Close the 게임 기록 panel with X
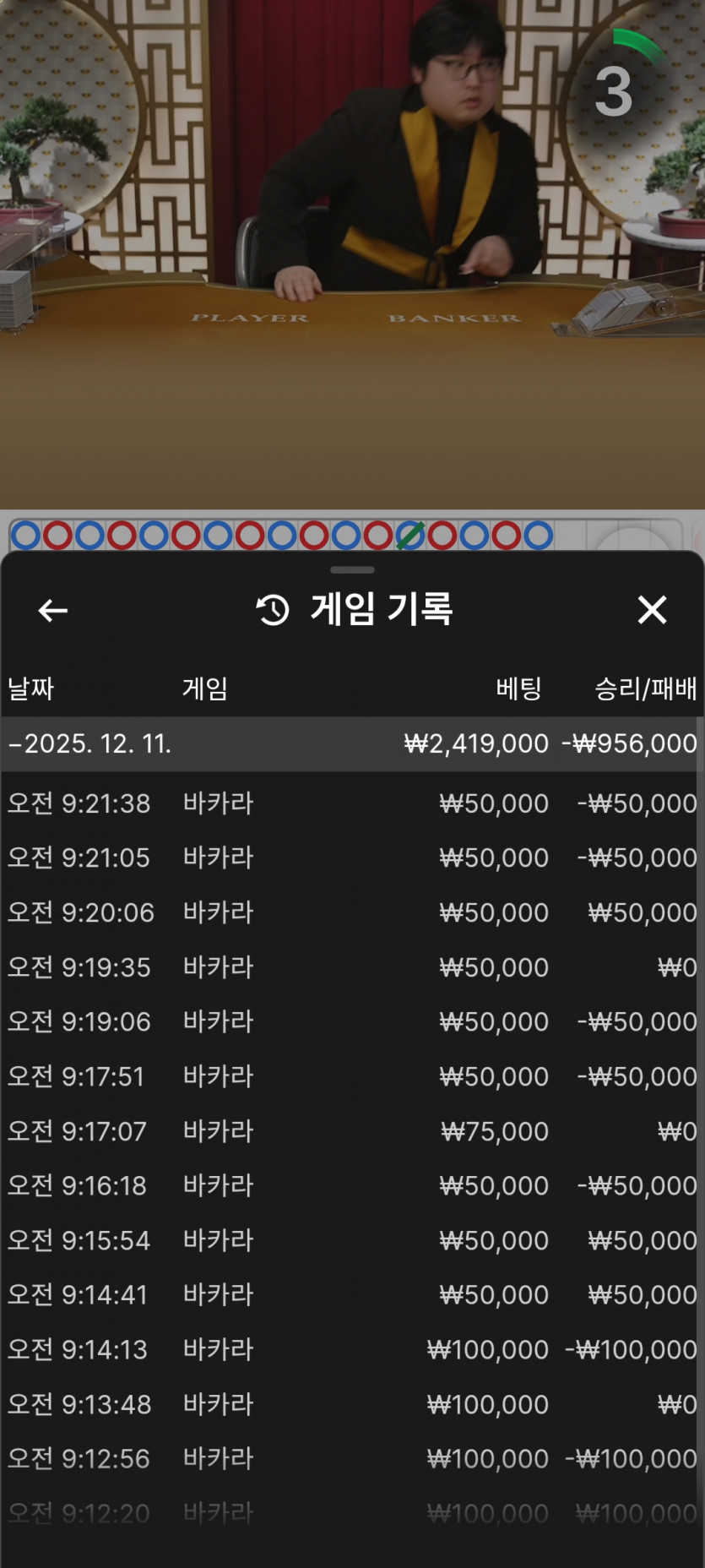 652,609
